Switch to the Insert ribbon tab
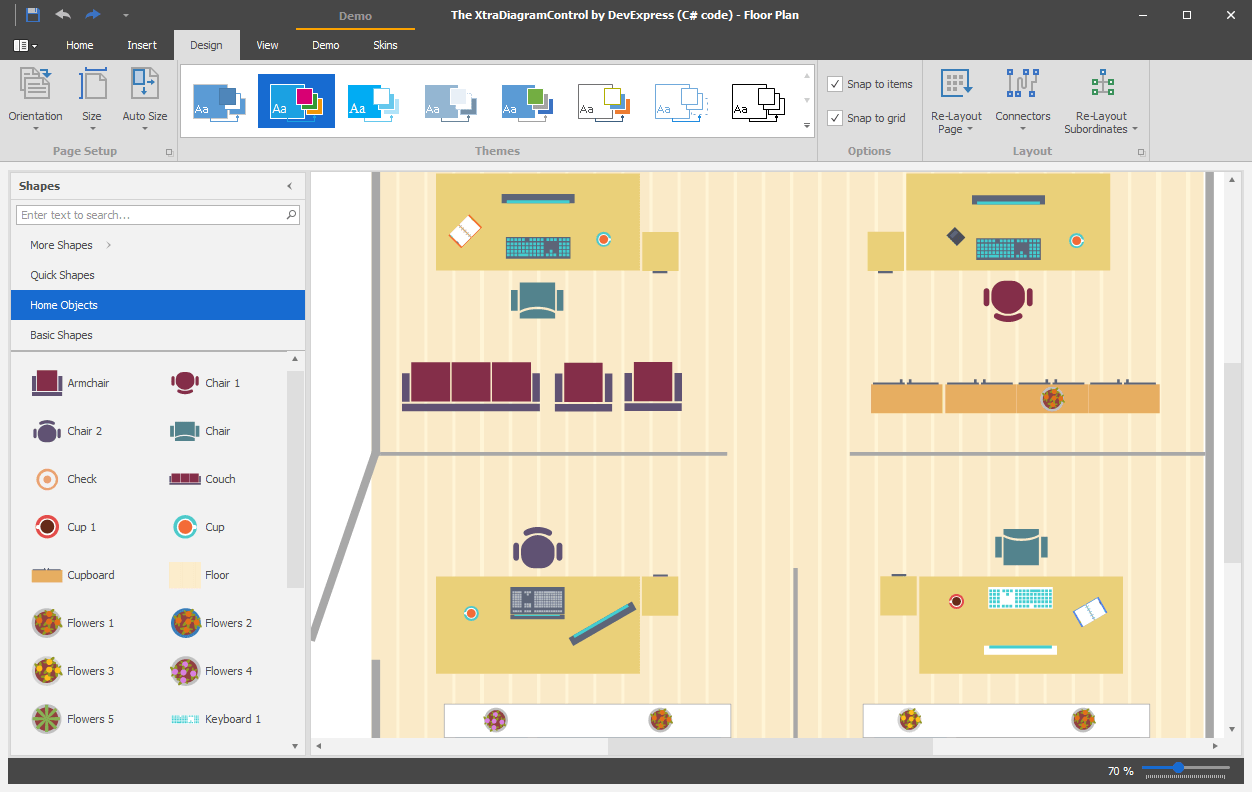The width and height of the screenshot is (1252, 792). click(142, 45)
